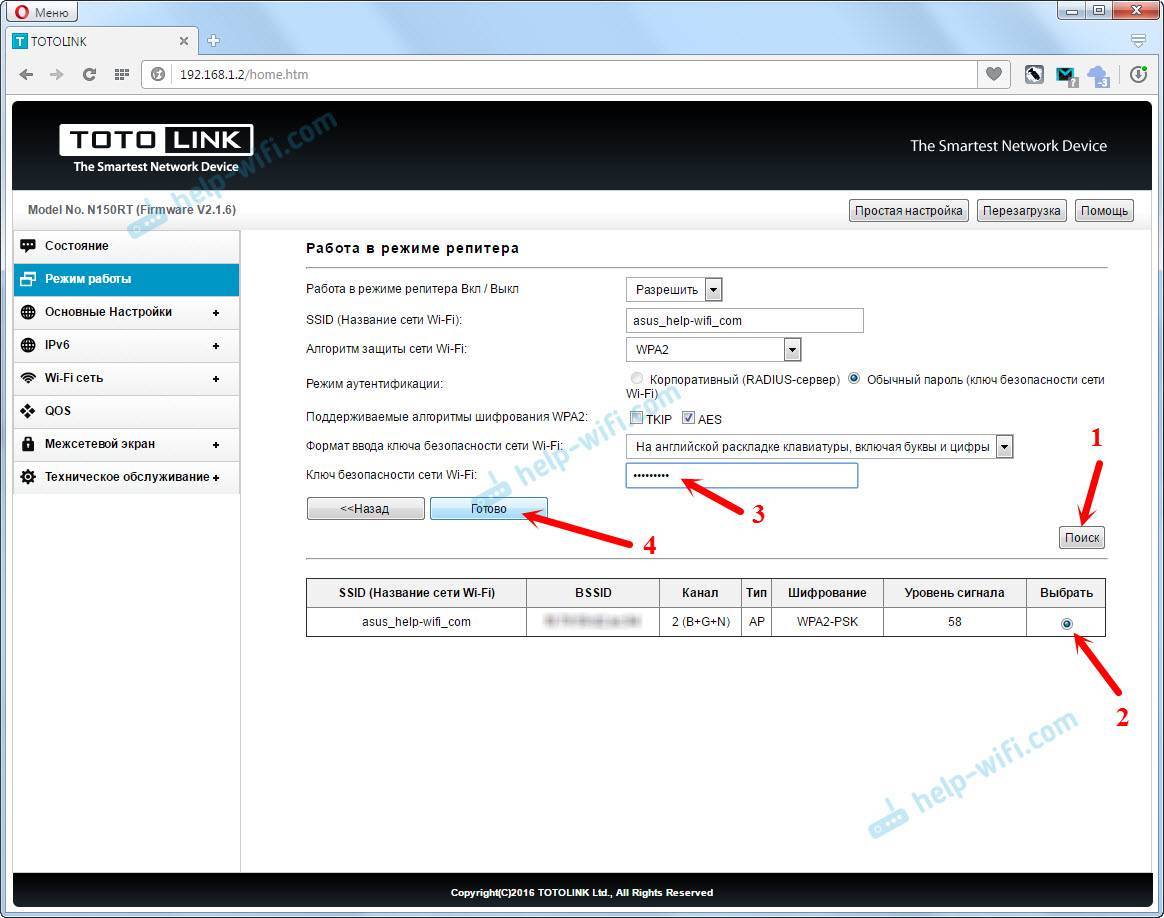Toggle the AES checkbox
This screenshot has height=918, width=1164.
click(x=688, y=418)
